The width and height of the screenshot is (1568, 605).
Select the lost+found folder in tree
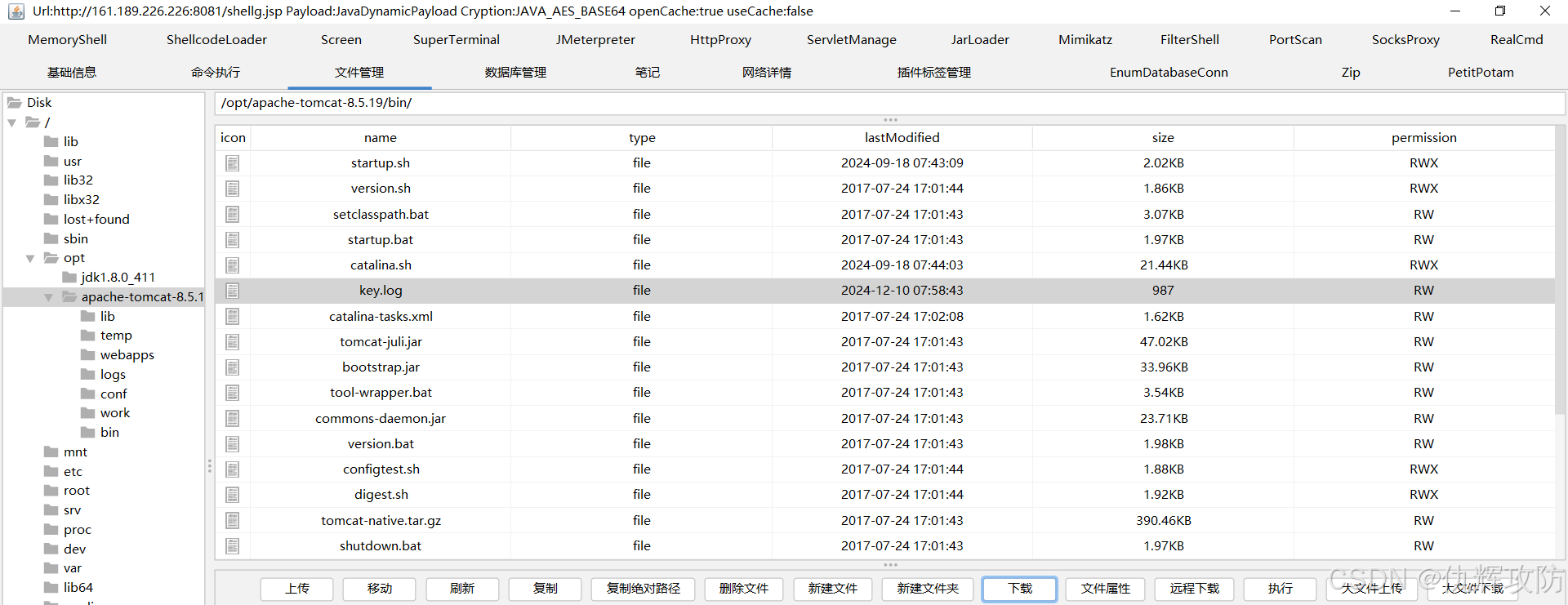(96, 220)
